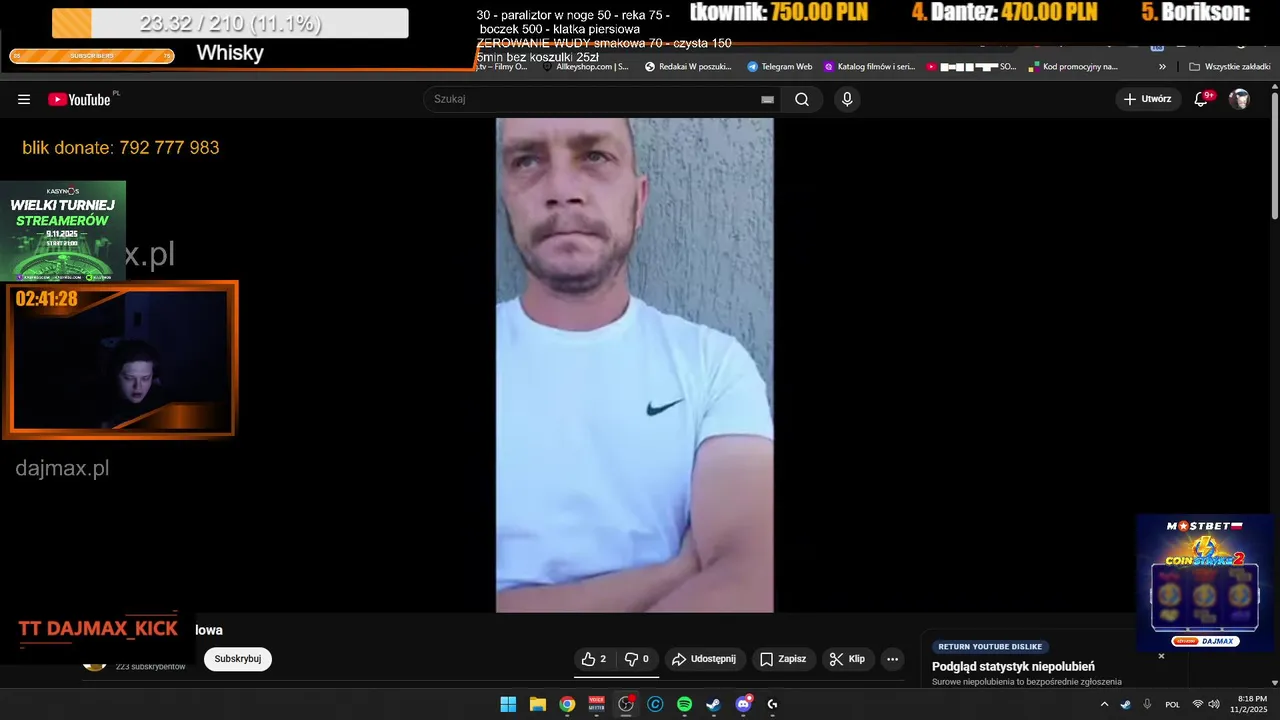1280x720 pixels.
Task: Click Podgląd statystyk niepolubień heading
Action: [x=1013, y=667]
